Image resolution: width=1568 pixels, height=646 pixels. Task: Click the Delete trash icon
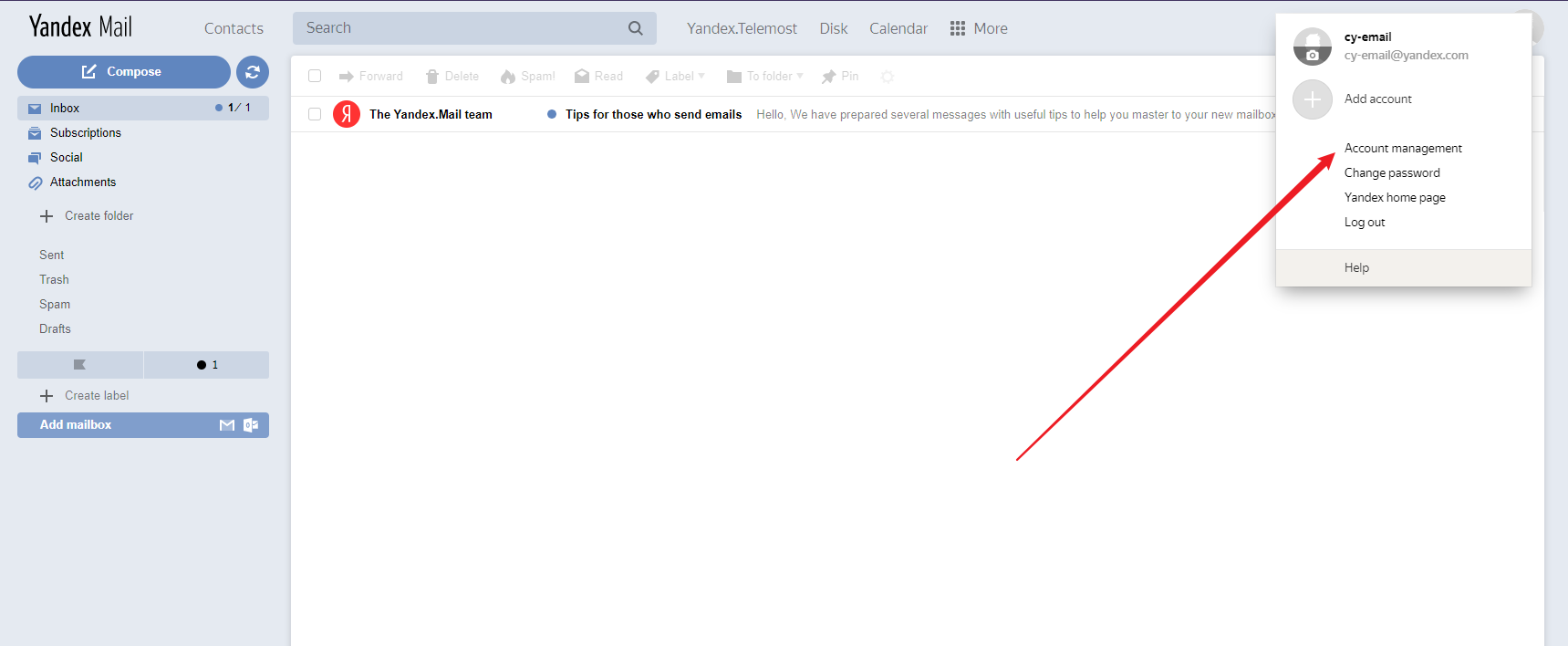432,77
